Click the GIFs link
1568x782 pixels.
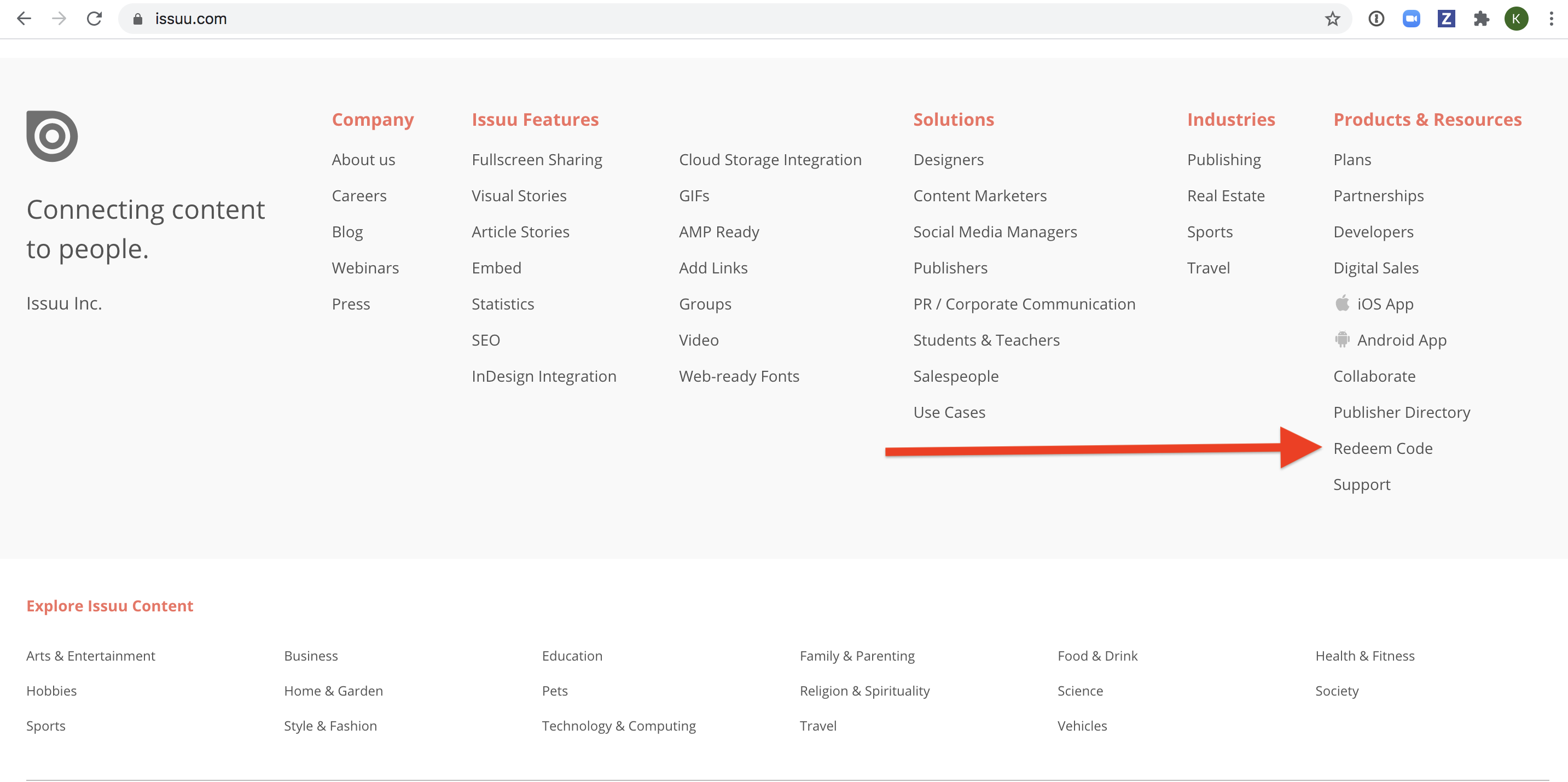pos(694,195)
